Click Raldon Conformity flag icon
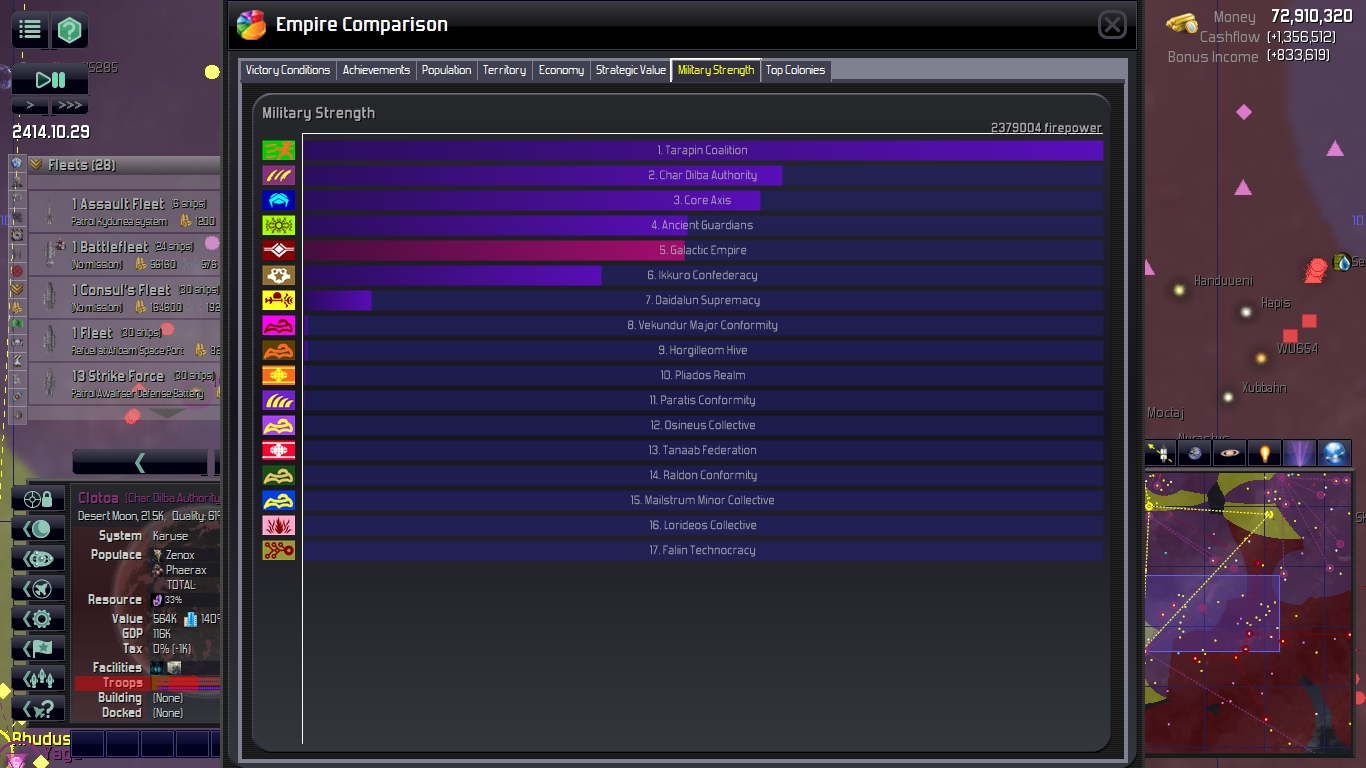 tap(278, 475)
